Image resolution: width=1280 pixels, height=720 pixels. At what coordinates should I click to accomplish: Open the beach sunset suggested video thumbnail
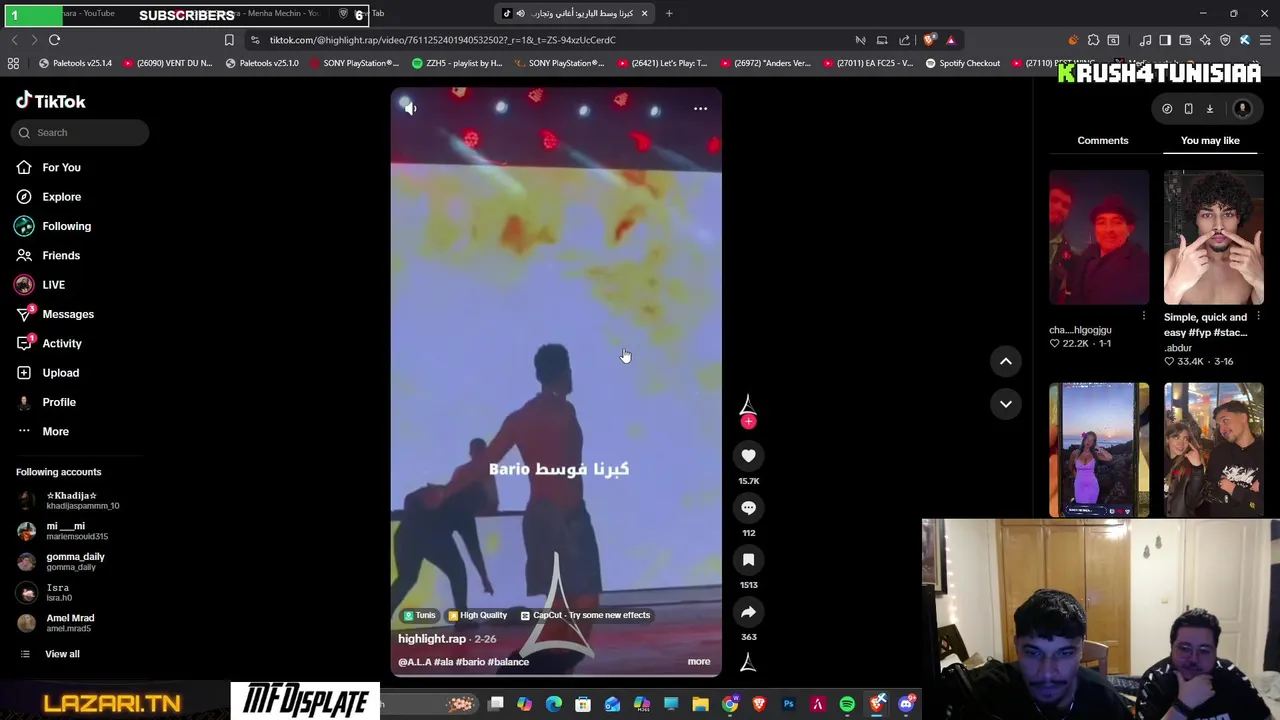click(1099, 450)
